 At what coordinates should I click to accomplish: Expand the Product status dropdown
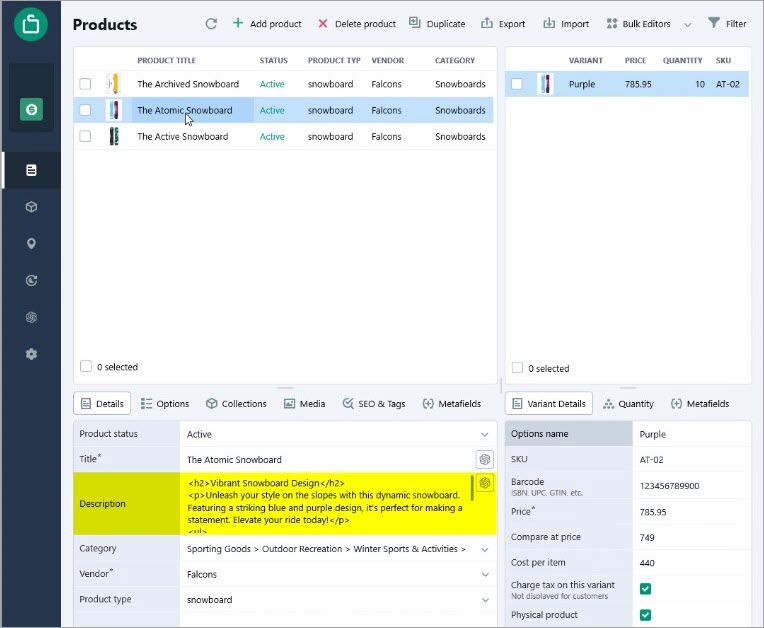click(x=485, y=434)
